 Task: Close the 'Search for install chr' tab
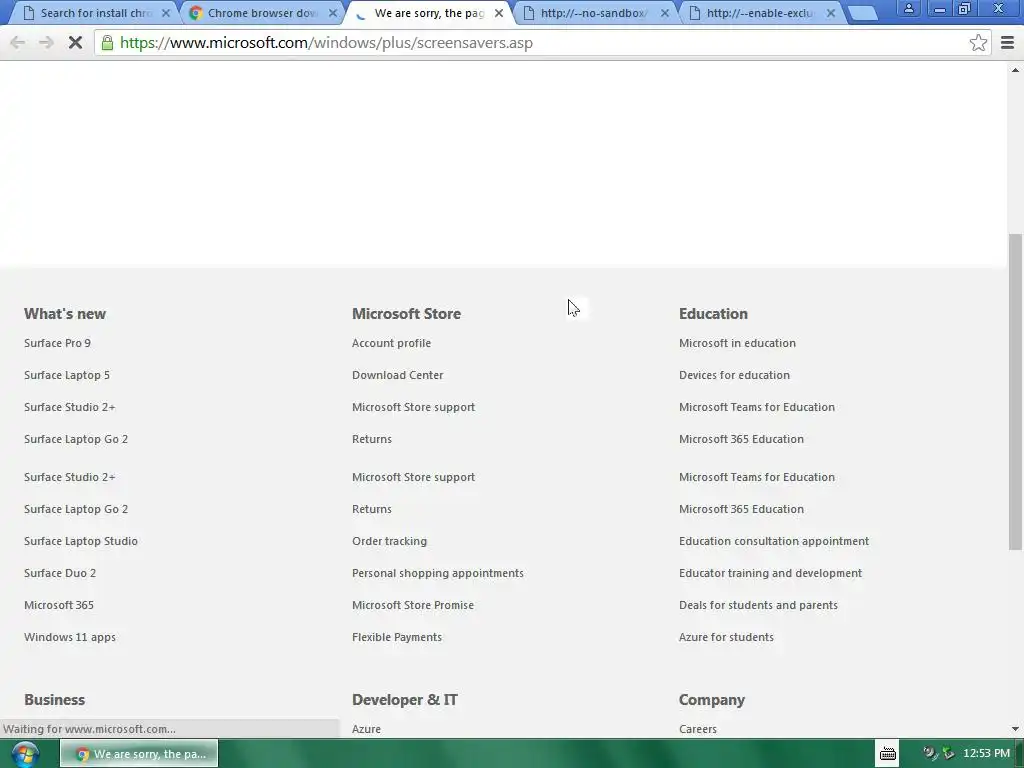[166, 13]
